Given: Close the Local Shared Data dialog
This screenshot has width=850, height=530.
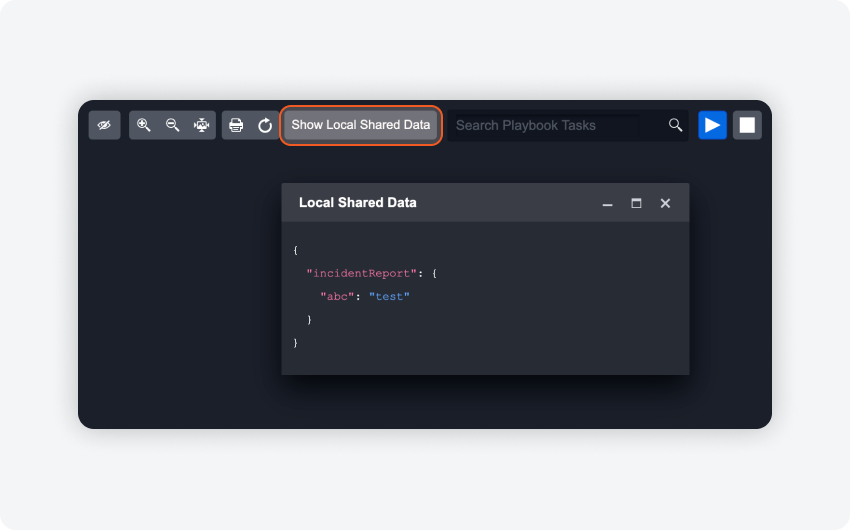Looking at the screenshot, I should (x=665, y=203).
